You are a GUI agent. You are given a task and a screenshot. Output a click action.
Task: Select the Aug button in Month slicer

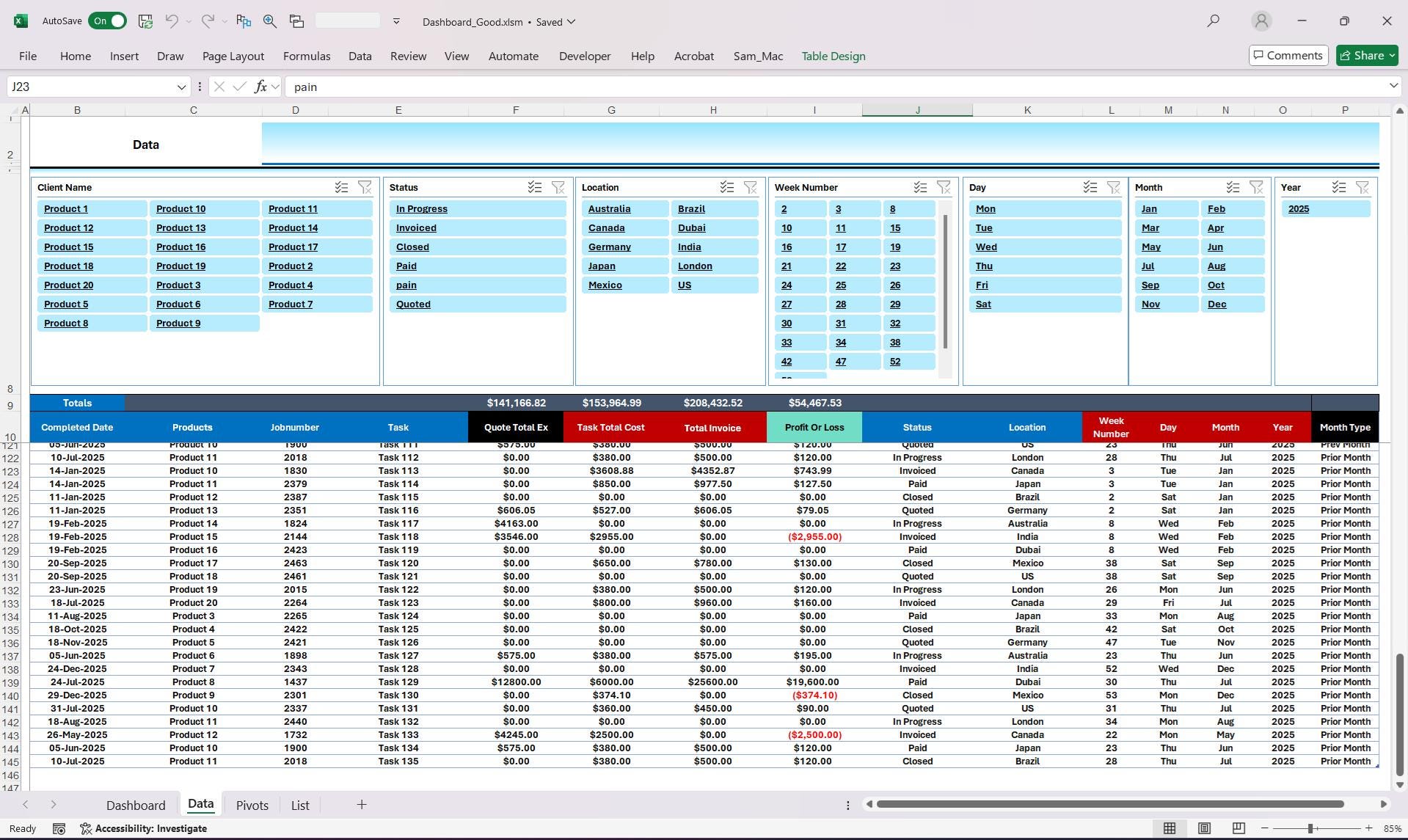[x=1233, y=266]
